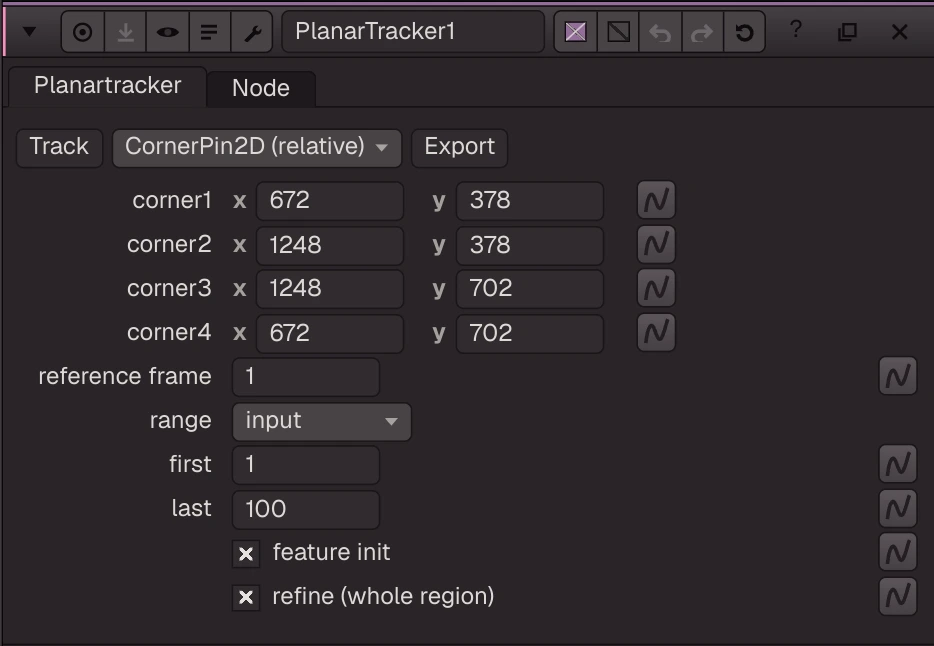934x646 pixels.
Task: Click the corner1 label text
Action: tap(172, 201)
